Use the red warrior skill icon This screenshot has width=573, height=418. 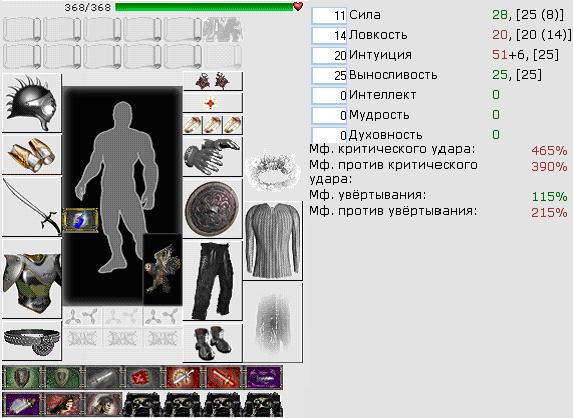coord(62,404)
